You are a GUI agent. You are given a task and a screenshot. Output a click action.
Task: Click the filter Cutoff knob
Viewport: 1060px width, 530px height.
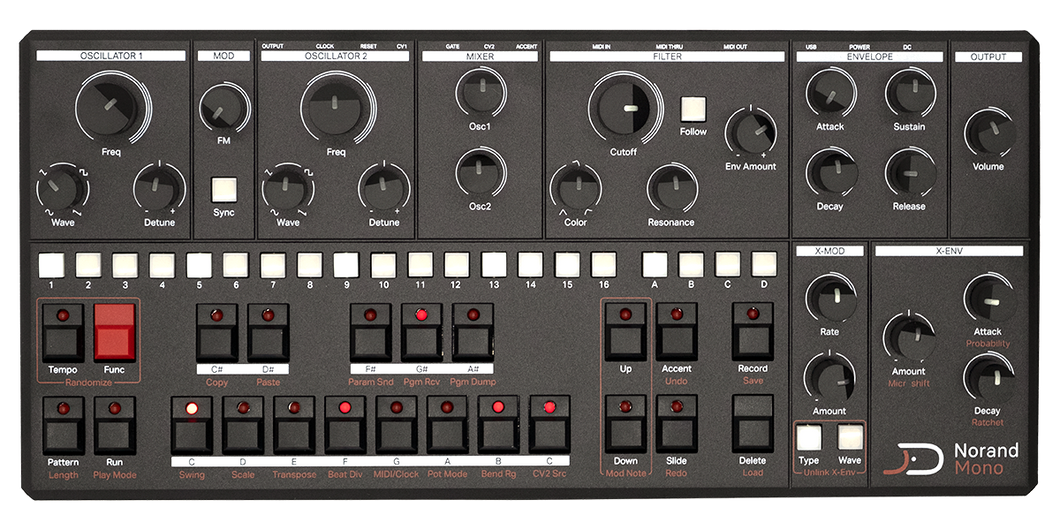pyautogui.click(x=624, y=109)
